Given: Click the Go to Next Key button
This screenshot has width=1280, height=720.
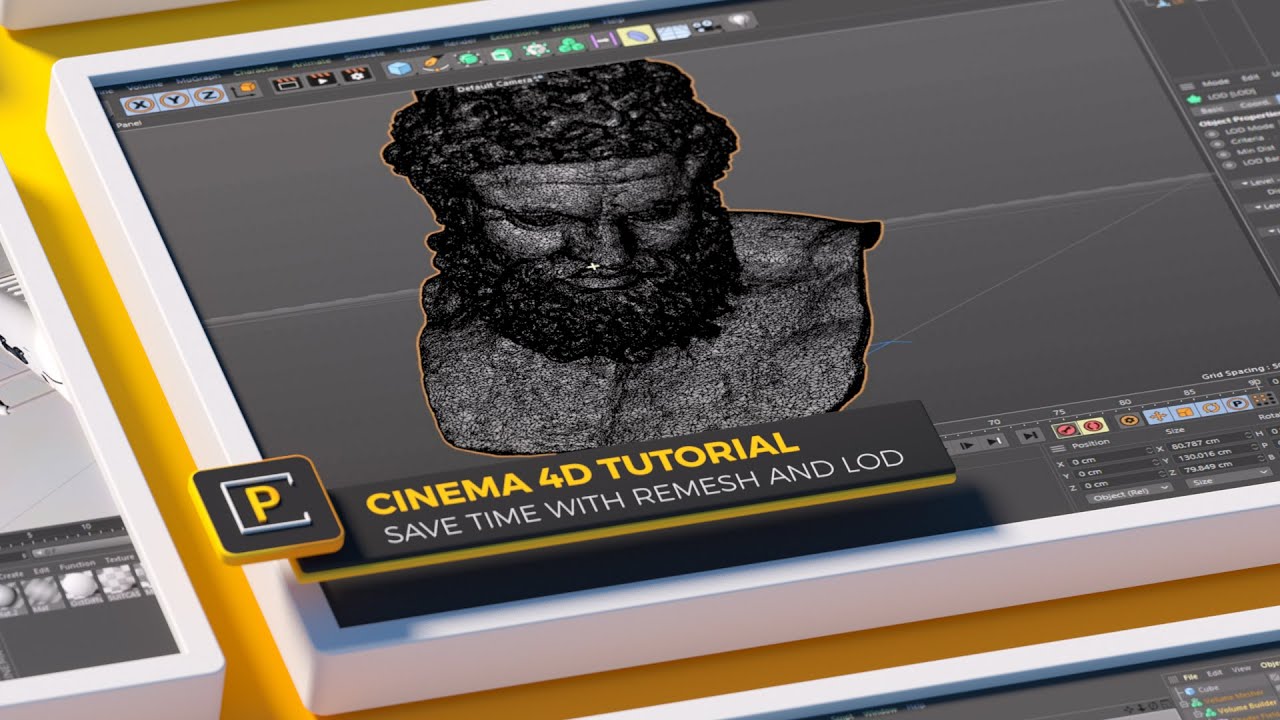Looking at the screenshot, I should (994, 441).
